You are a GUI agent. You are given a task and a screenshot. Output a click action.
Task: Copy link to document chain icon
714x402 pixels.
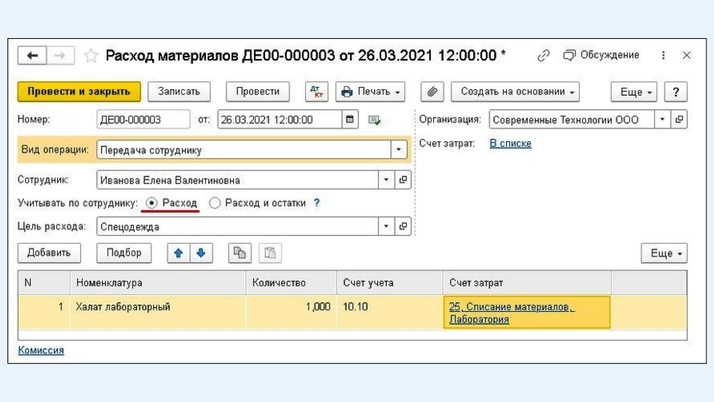pos(543,56)
